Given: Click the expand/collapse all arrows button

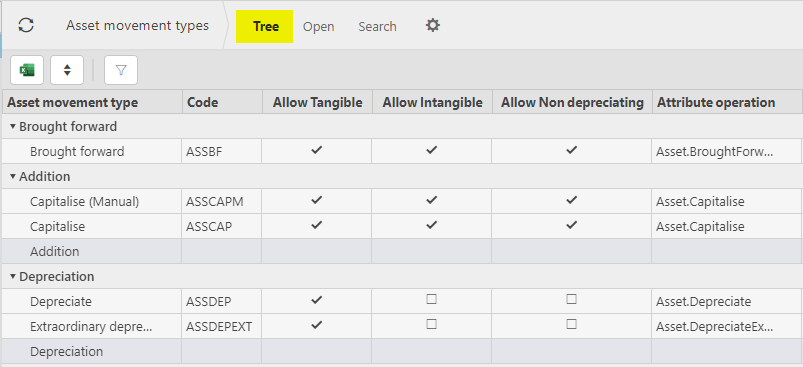Looking at the screenshot, I should pyautogui.click(x=67, y=70).
